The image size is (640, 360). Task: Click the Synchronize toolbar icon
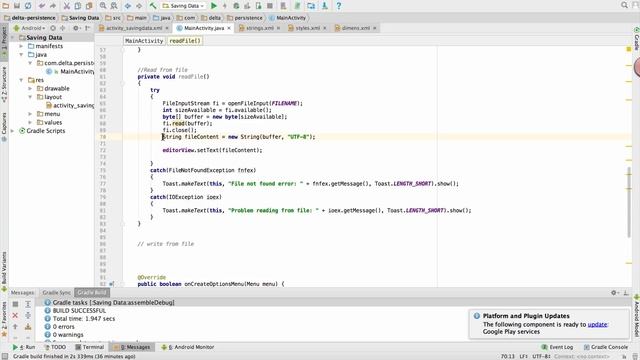(28, 6)
